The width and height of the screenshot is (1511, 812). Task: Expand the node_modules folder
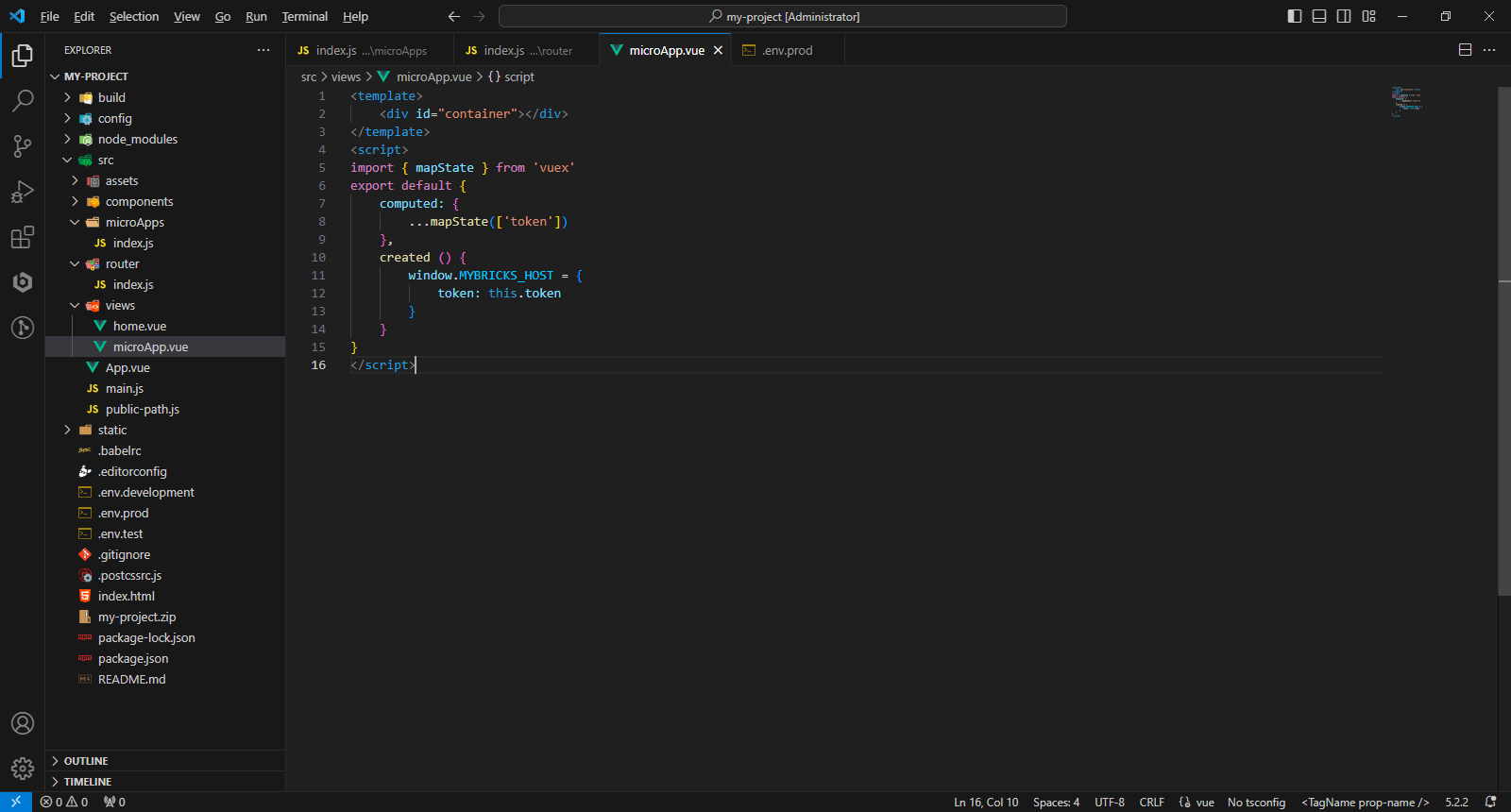pos(165,139)
